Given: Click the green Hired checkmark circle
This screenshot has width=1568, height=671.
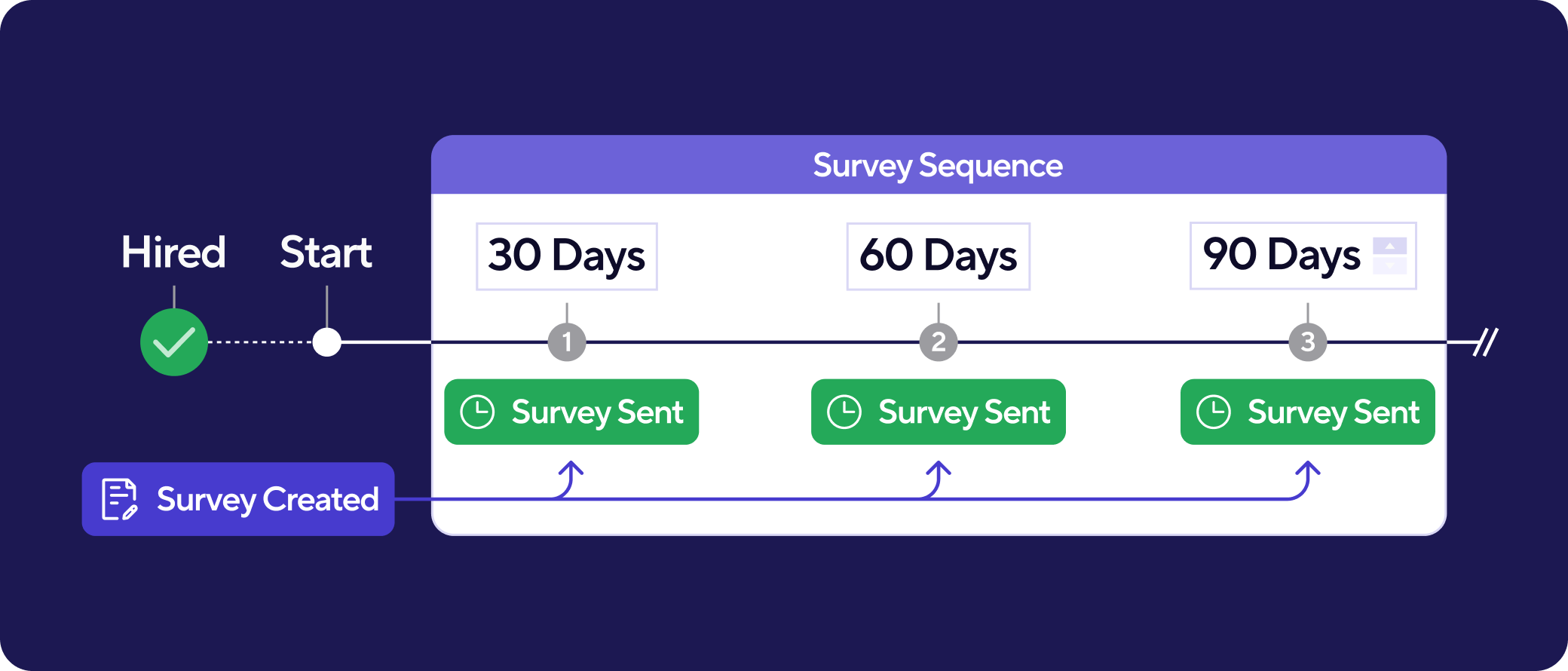Looking at the screenshot, I should pyautogui.click(x=174, y=342).
